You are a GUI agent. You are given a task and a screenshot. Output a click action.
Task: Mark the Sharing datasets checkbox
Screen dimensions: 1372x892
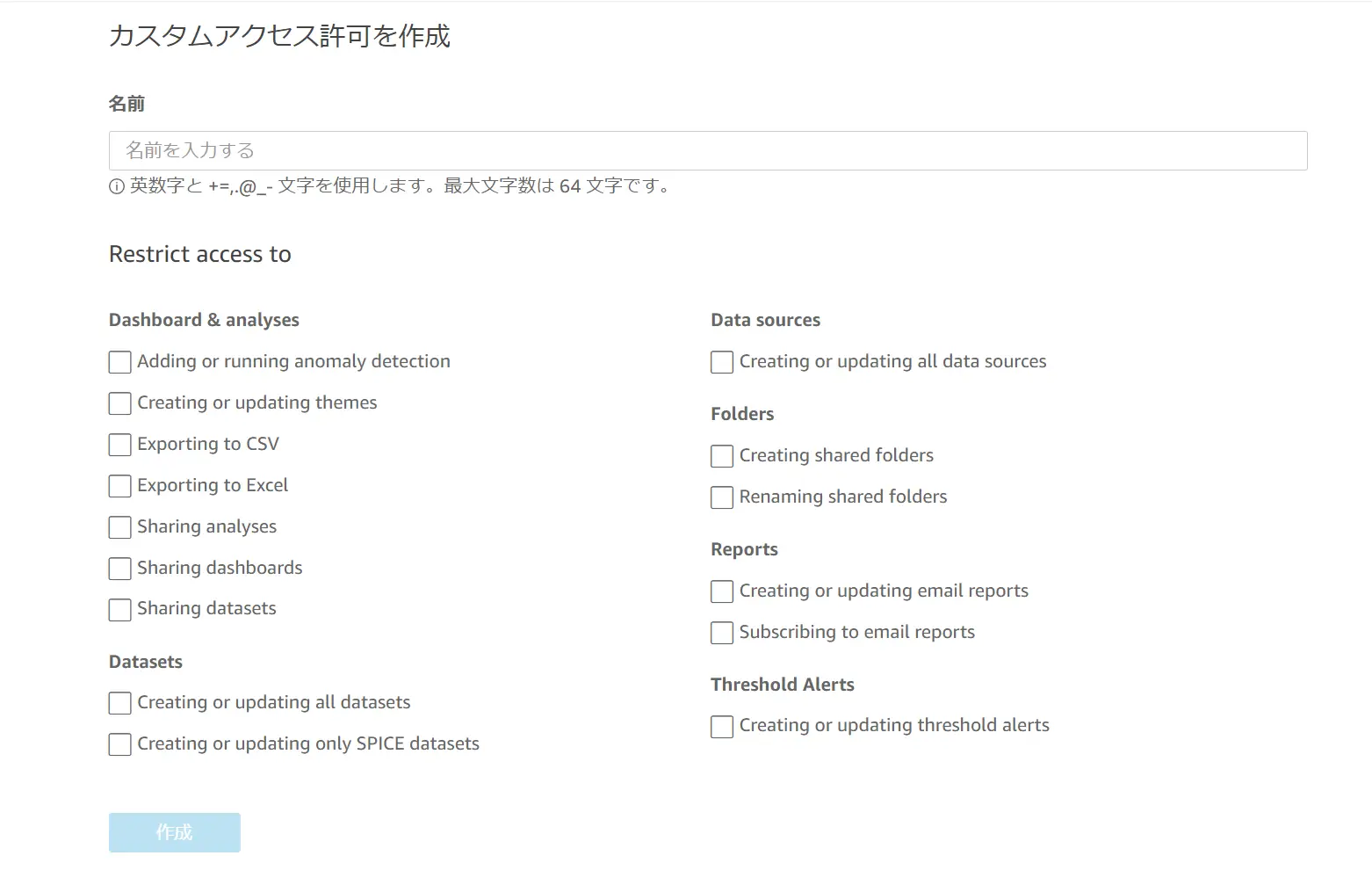coord(120,610)
